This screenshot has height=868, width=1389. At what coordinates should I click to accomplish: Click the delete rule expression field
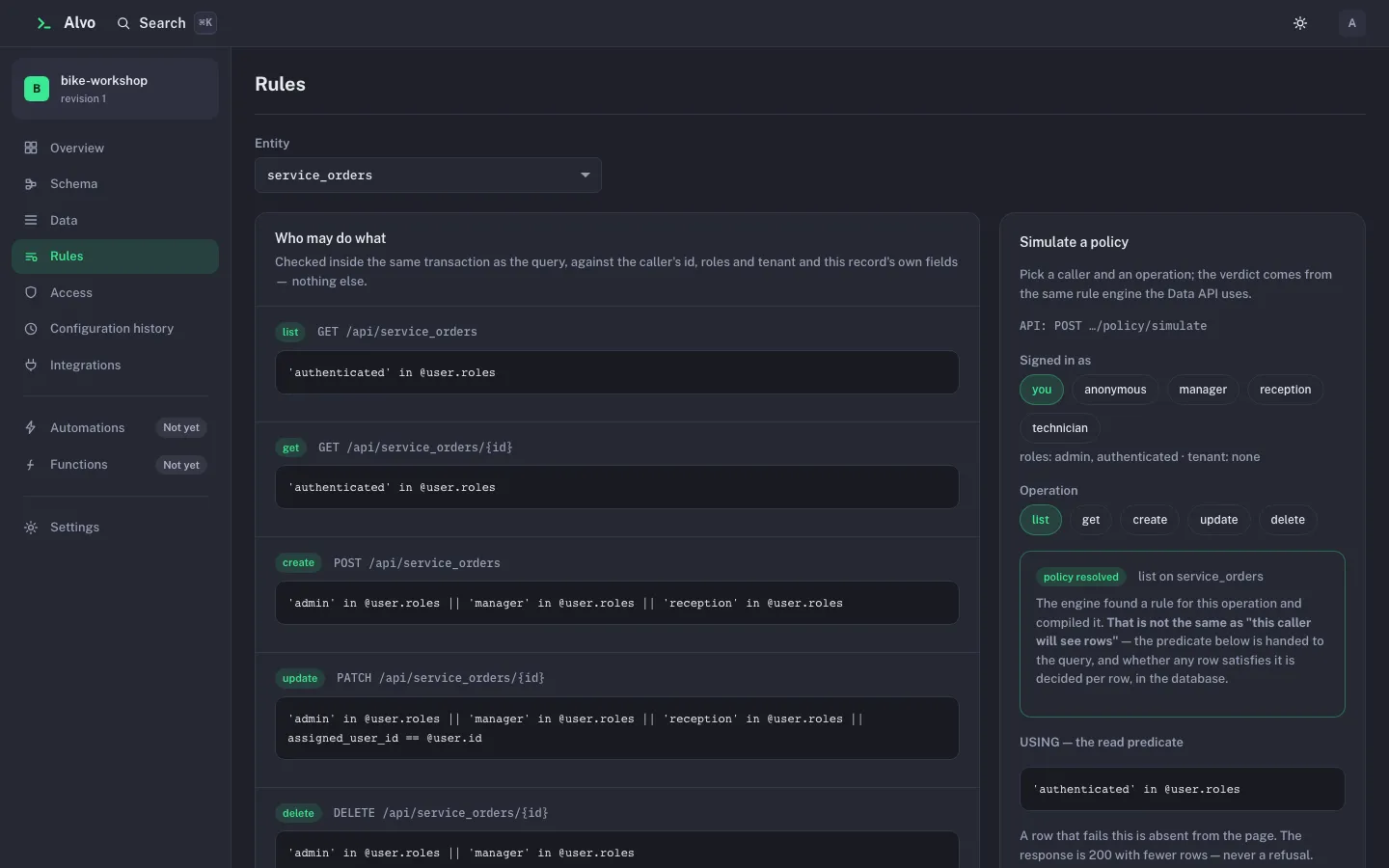pos(617,851)
